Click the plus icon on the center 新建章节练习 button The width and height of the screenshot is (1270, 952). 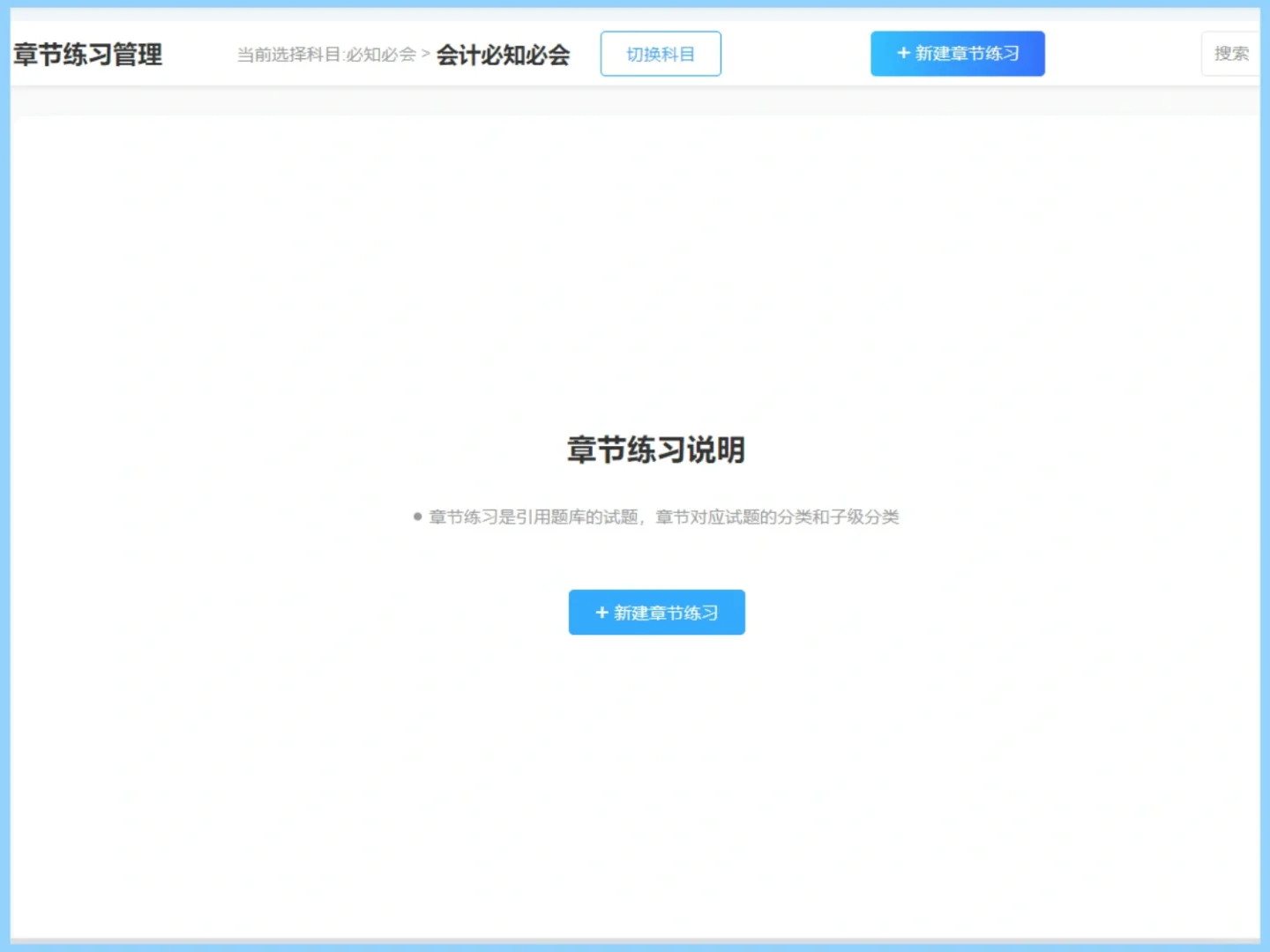click(601, 612)
